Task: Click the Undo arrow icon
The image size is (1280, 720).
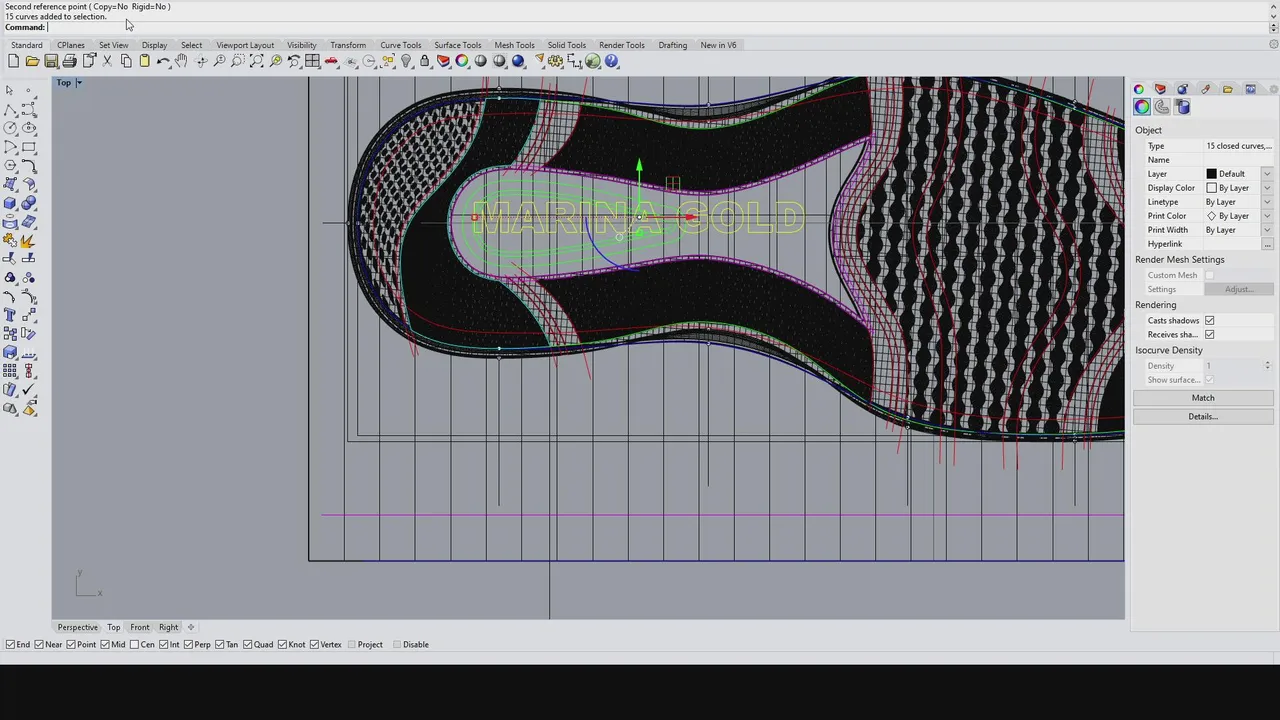Action: pyautogui.click(x=163, y=62)
